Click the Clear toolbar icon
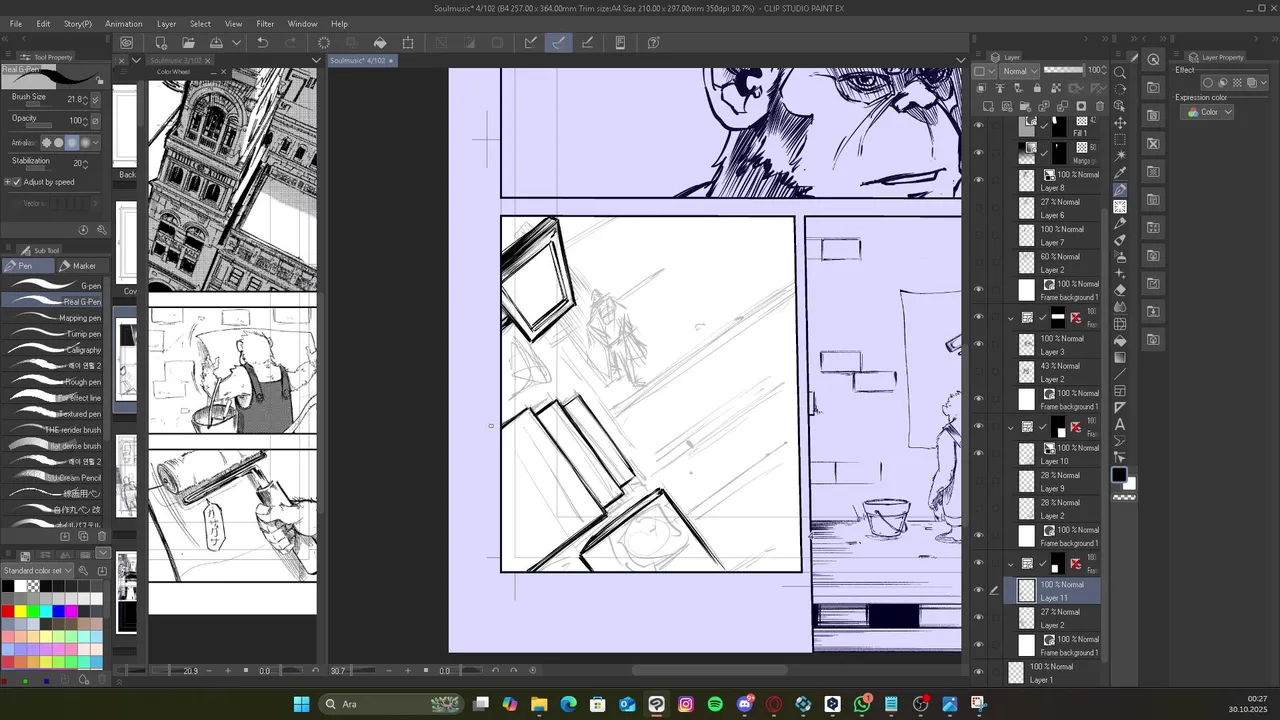 pyautogui.click(x=324, y=42)
